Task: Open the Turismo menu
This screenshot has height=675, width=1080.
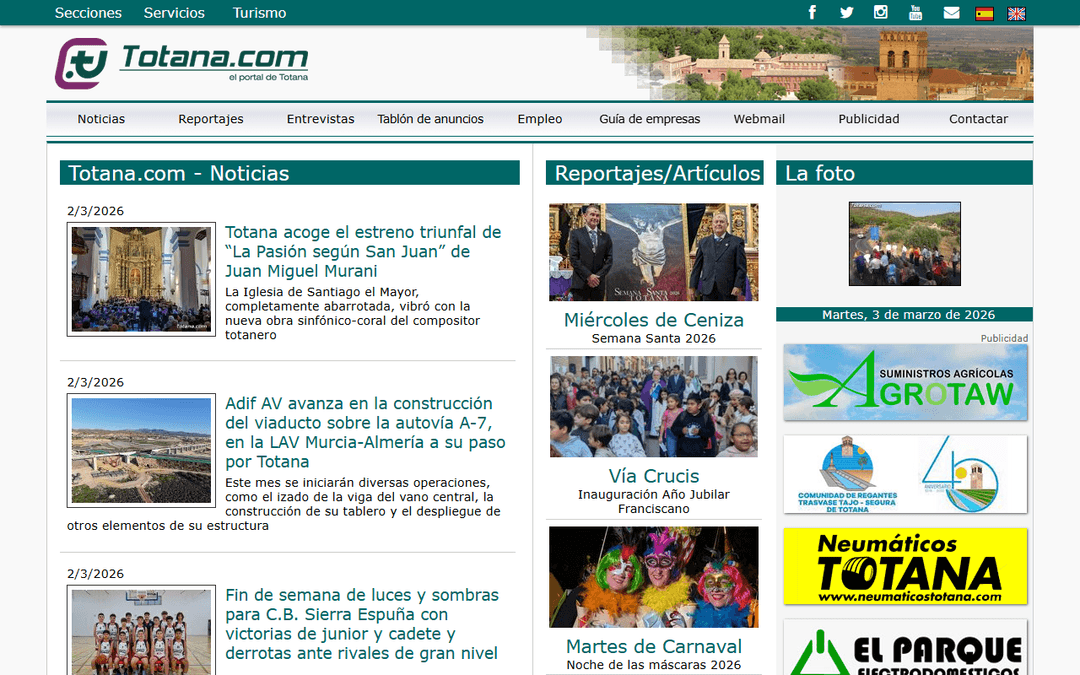Action: coord(259,12)
